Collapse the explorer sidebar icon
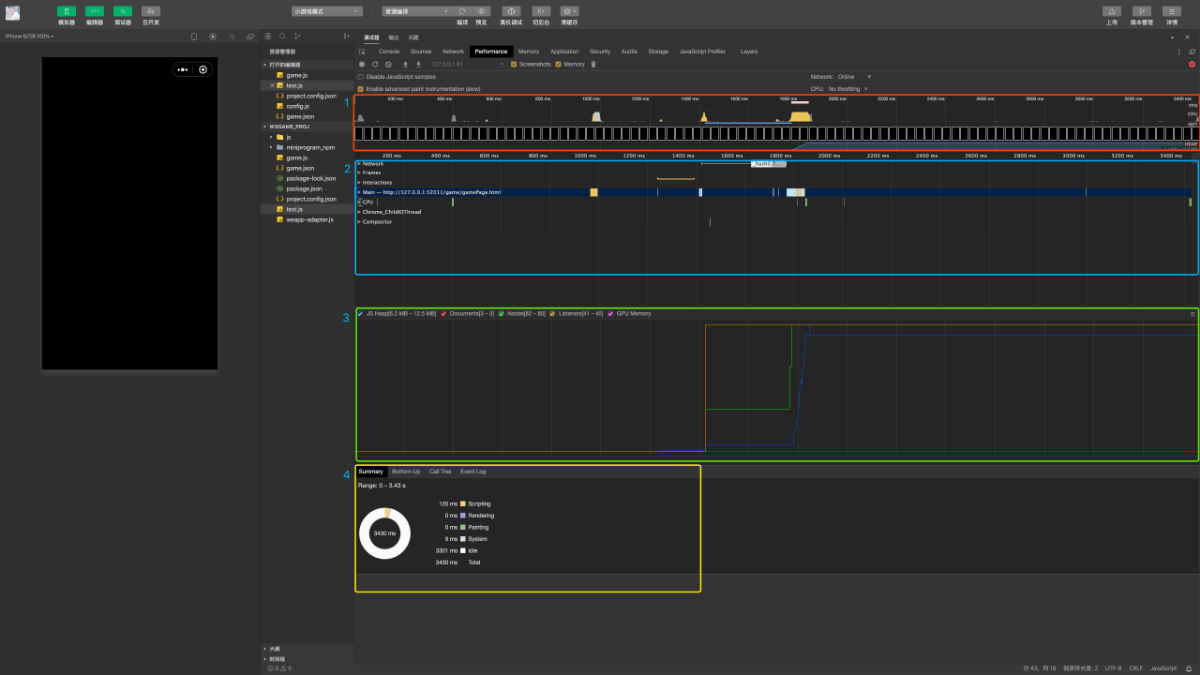The height and width of the screenshot is (675, 1200). click(x=346, y=36)
